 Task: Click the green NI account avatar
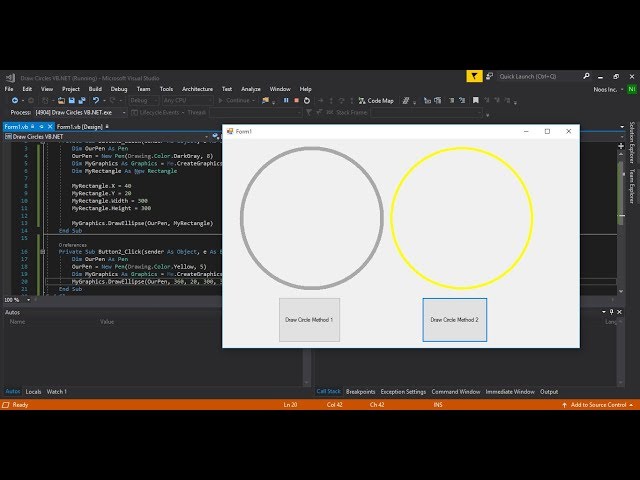click(x=632, y=89)
